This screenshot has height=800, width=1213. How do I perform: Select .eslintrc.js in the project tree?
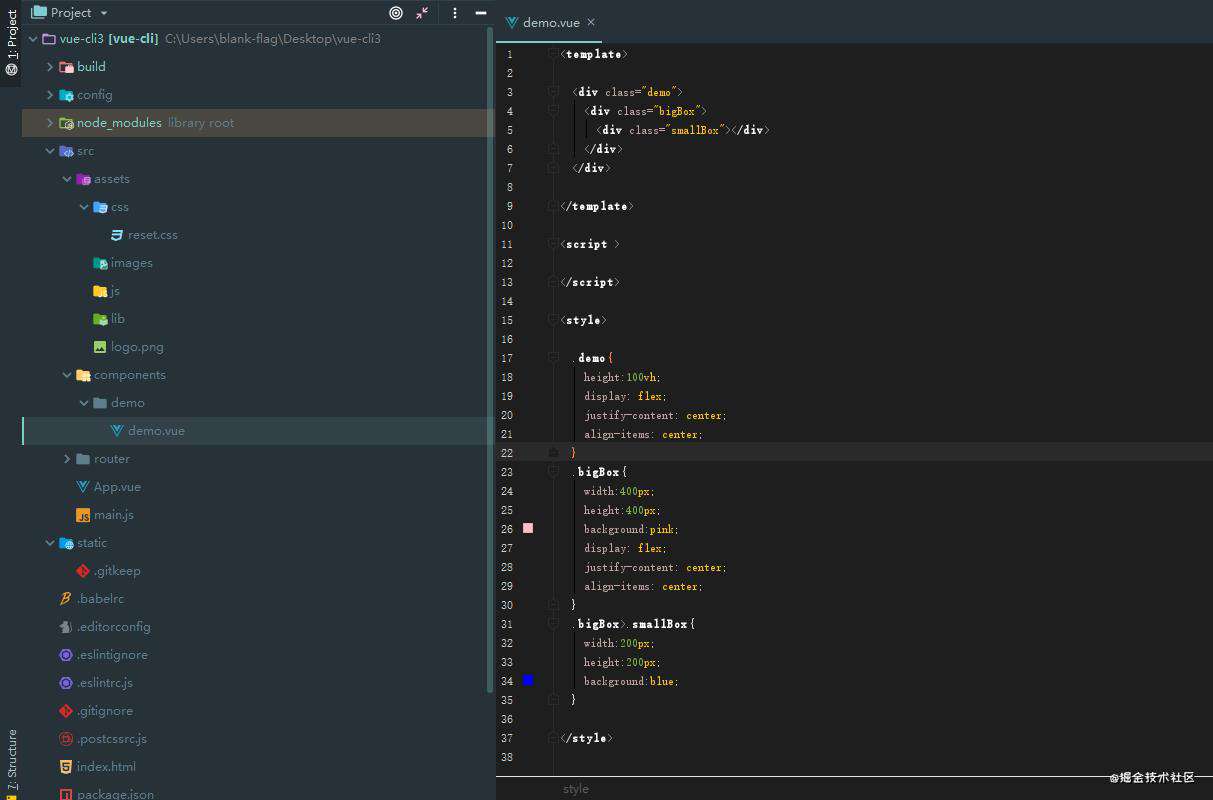(105, 683)
